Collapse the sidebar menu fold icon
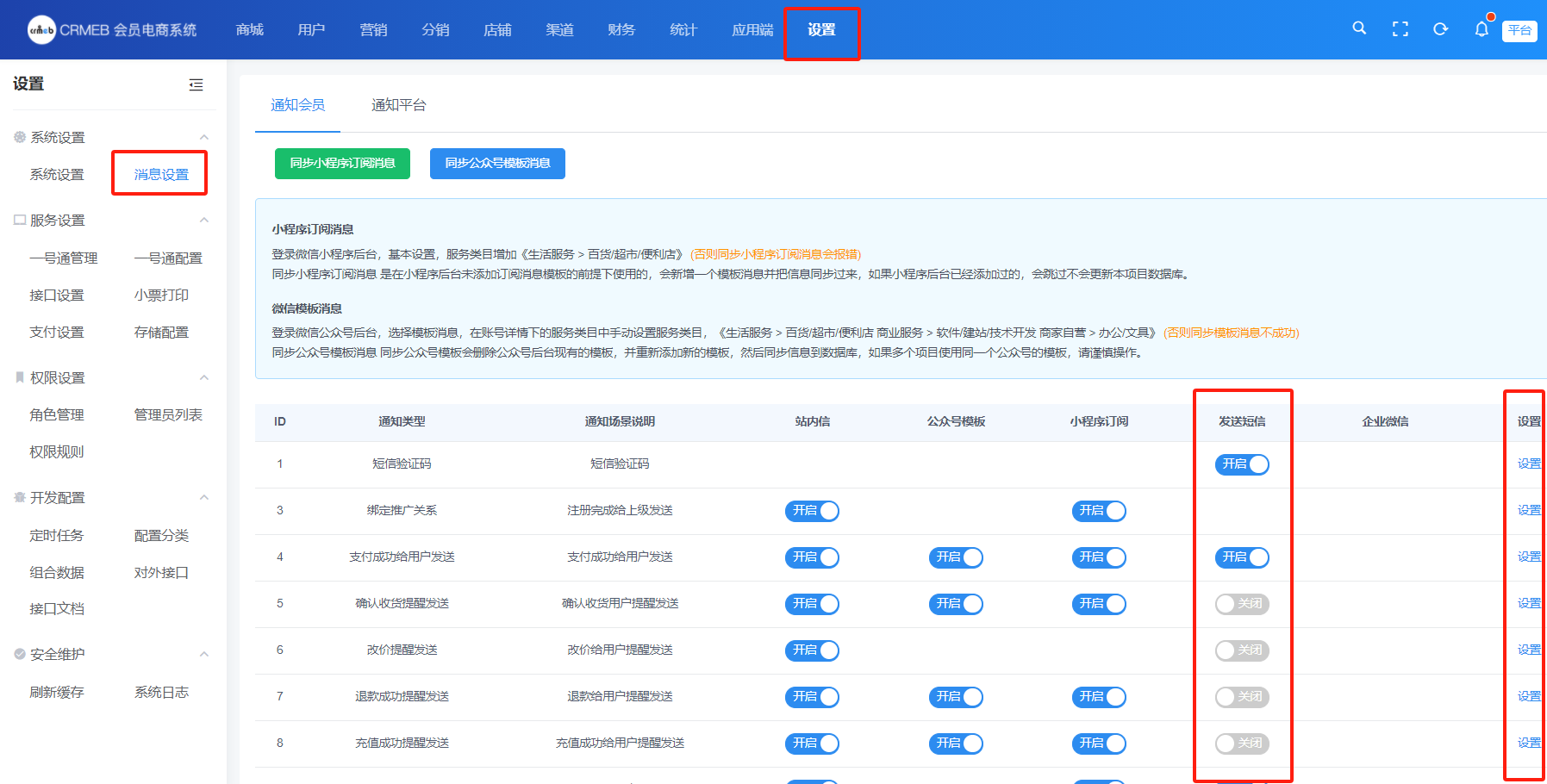This screenshot has width=1547, height=784. [196, 84]
